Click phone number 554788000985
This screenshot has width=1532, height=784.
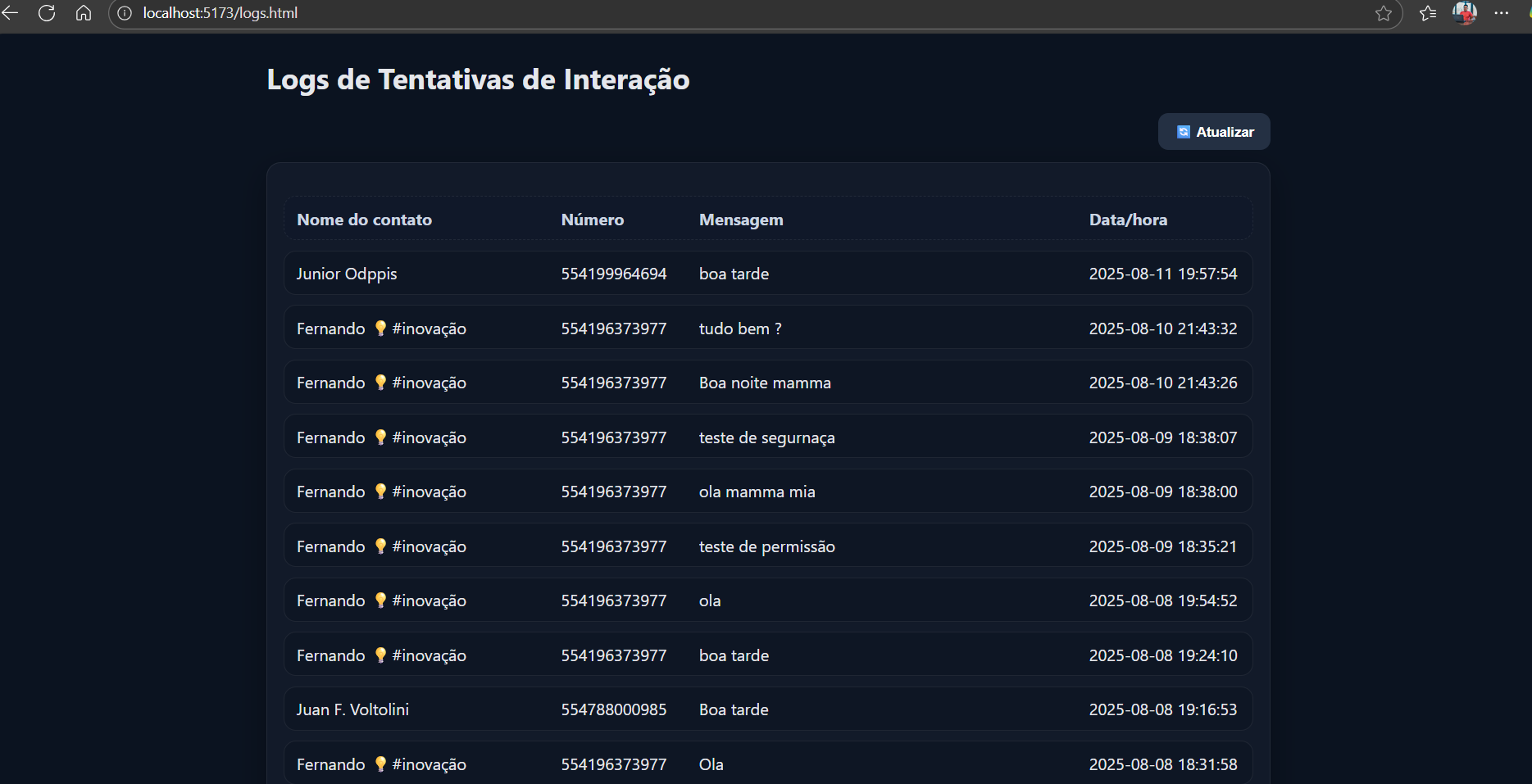(613, 709)
